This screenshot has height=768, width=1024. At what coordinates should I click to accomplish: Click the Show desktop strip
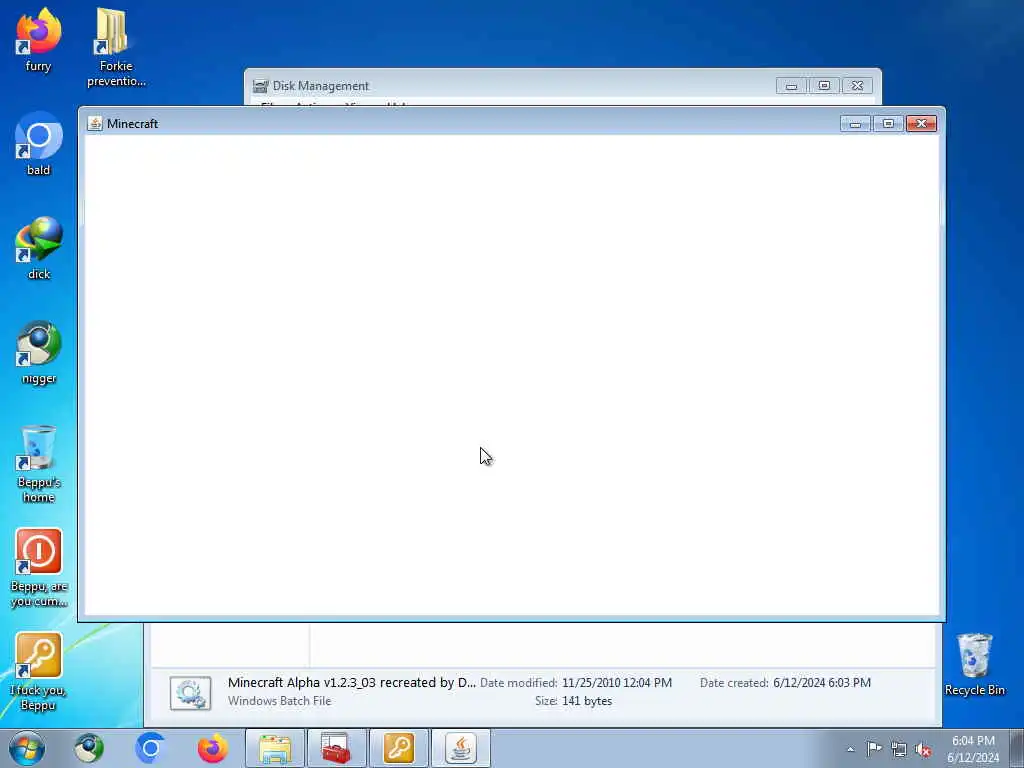point(1017,748)
